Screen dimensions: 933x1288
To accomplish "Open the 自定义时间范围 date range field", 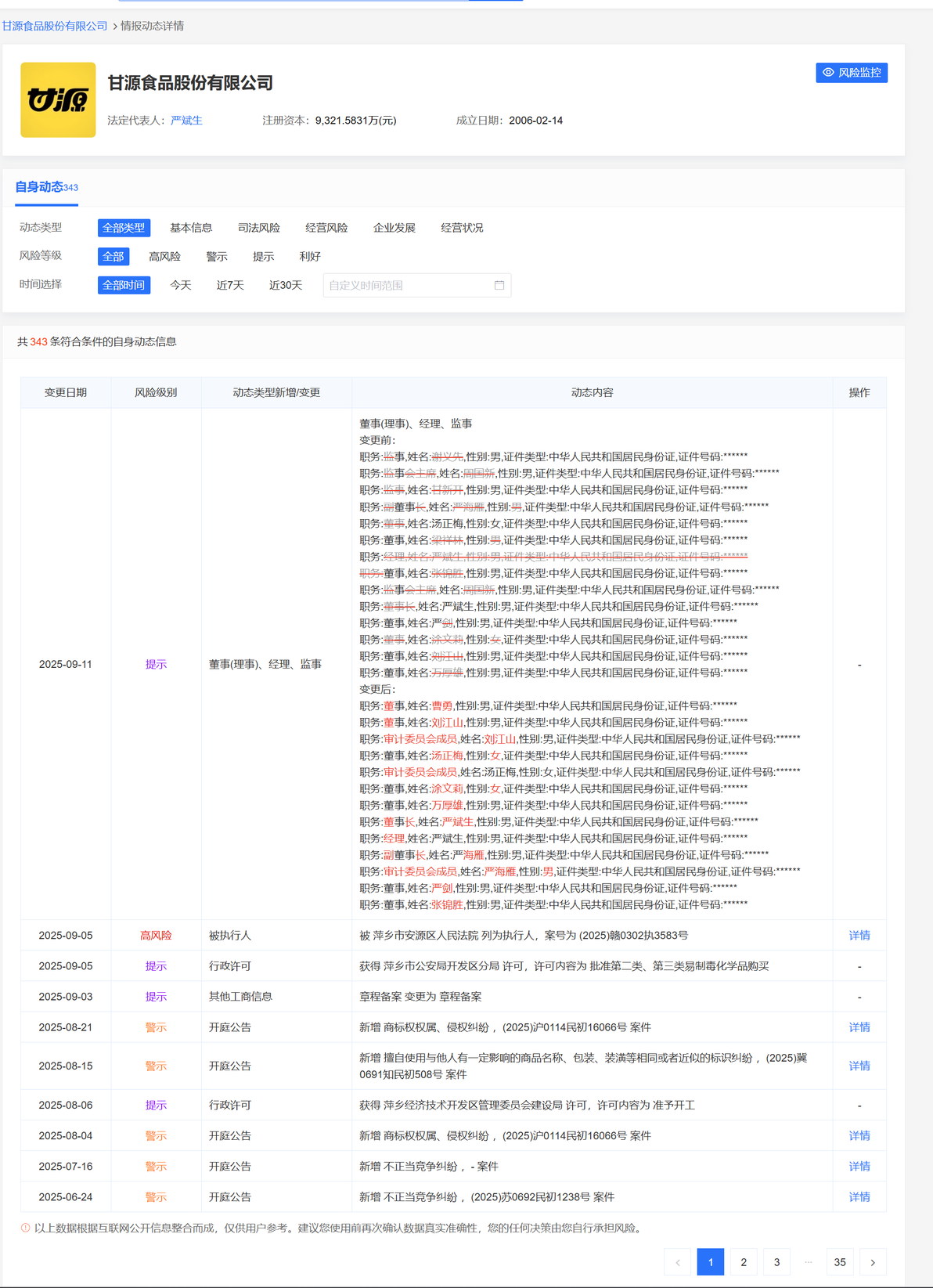I will coord(417,285).
